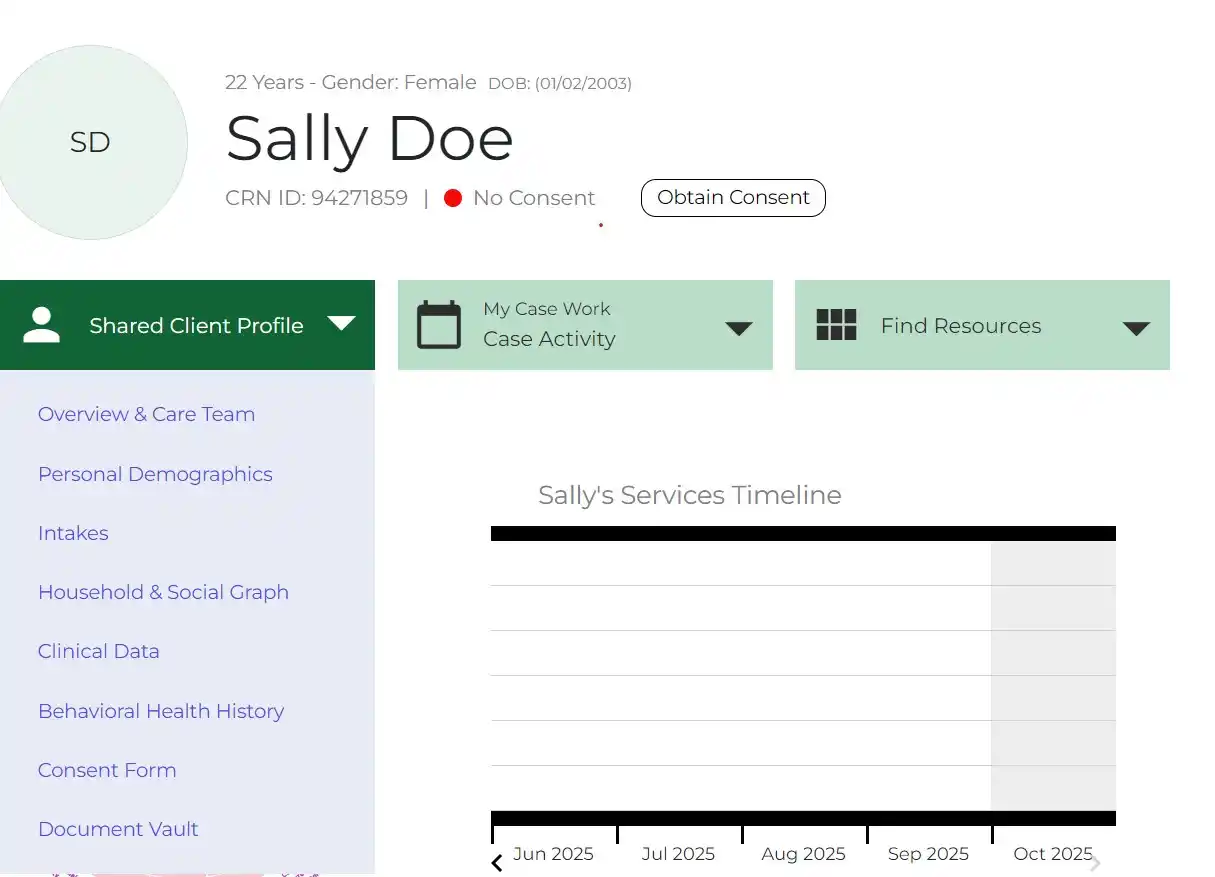
Task: Click the grid icon beside Find Resources
Action: pos(836,325)
